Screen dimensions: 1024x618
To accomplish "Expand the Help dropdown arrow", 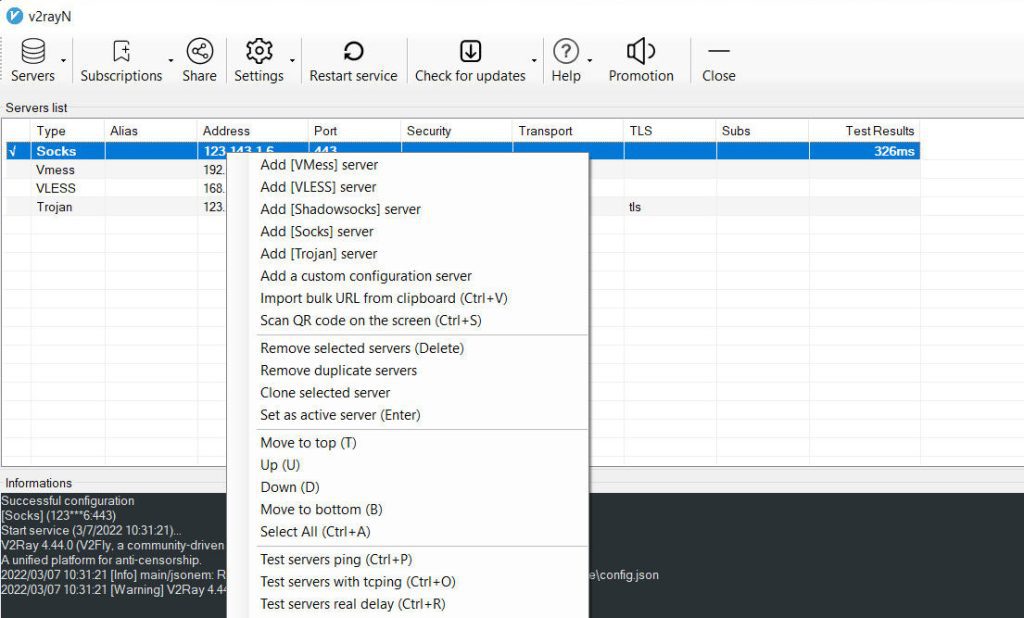I will click(x=589, y=61).
